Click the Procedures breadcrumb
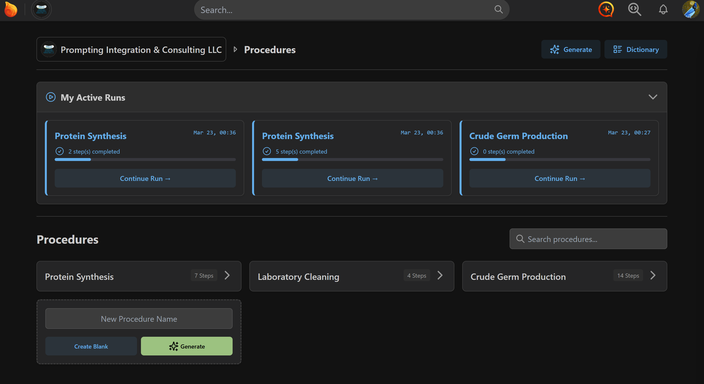The height and width of the screenshot is (384, 704). pyautogui.click(x=270, y=50)
